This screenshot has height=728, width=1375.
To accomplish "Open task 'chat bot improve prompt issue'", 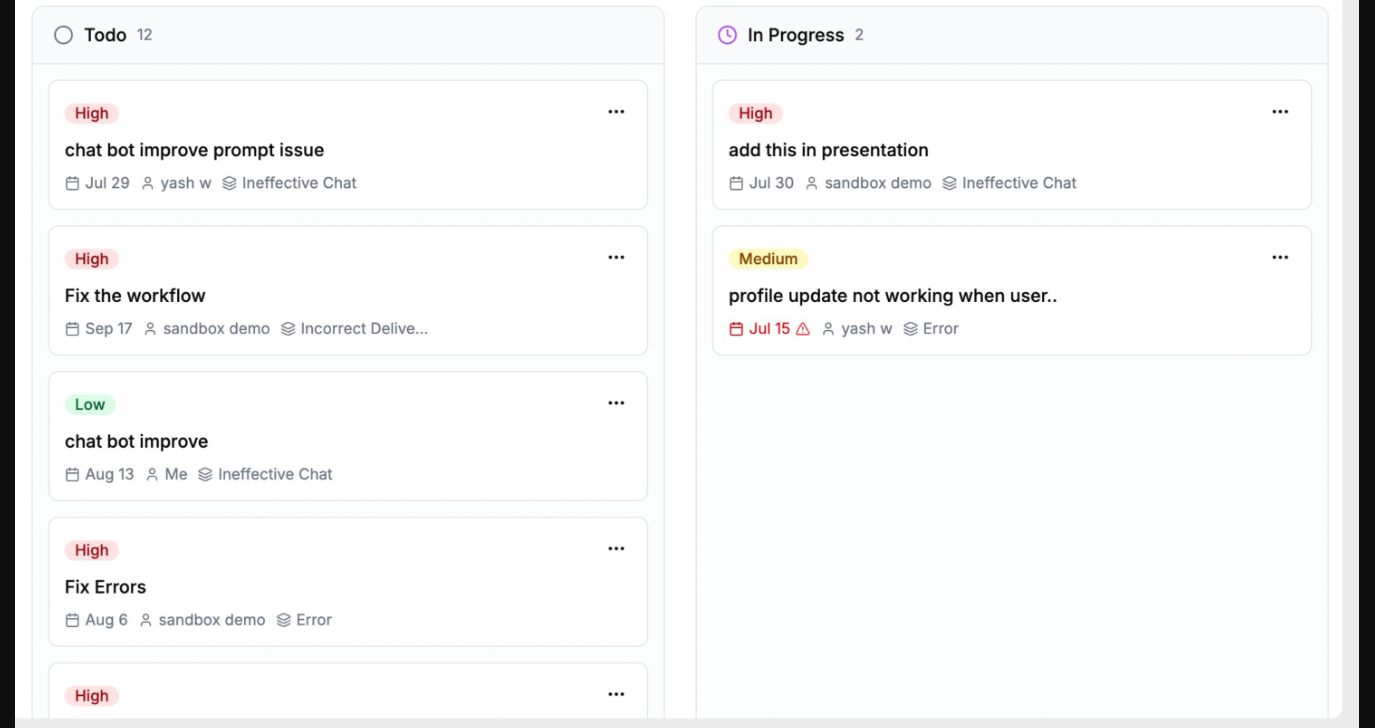I will 194,150.
